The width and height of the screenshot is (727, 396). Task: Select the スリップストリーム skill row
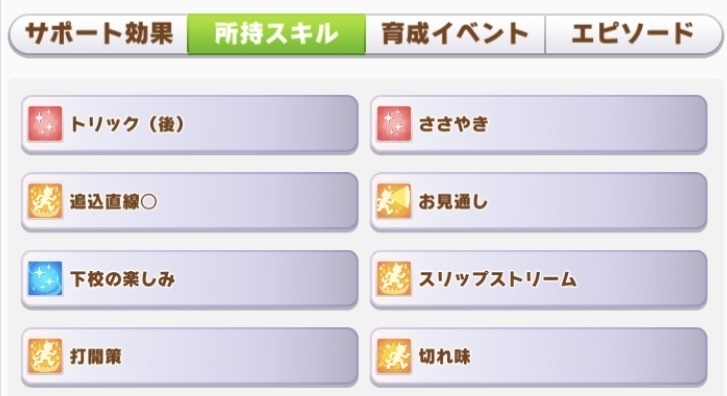tap(538, 279)
